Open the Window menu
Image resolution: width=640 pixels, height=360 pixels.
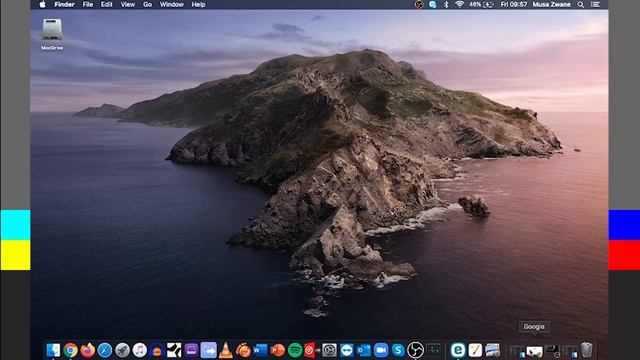point(171,4)
